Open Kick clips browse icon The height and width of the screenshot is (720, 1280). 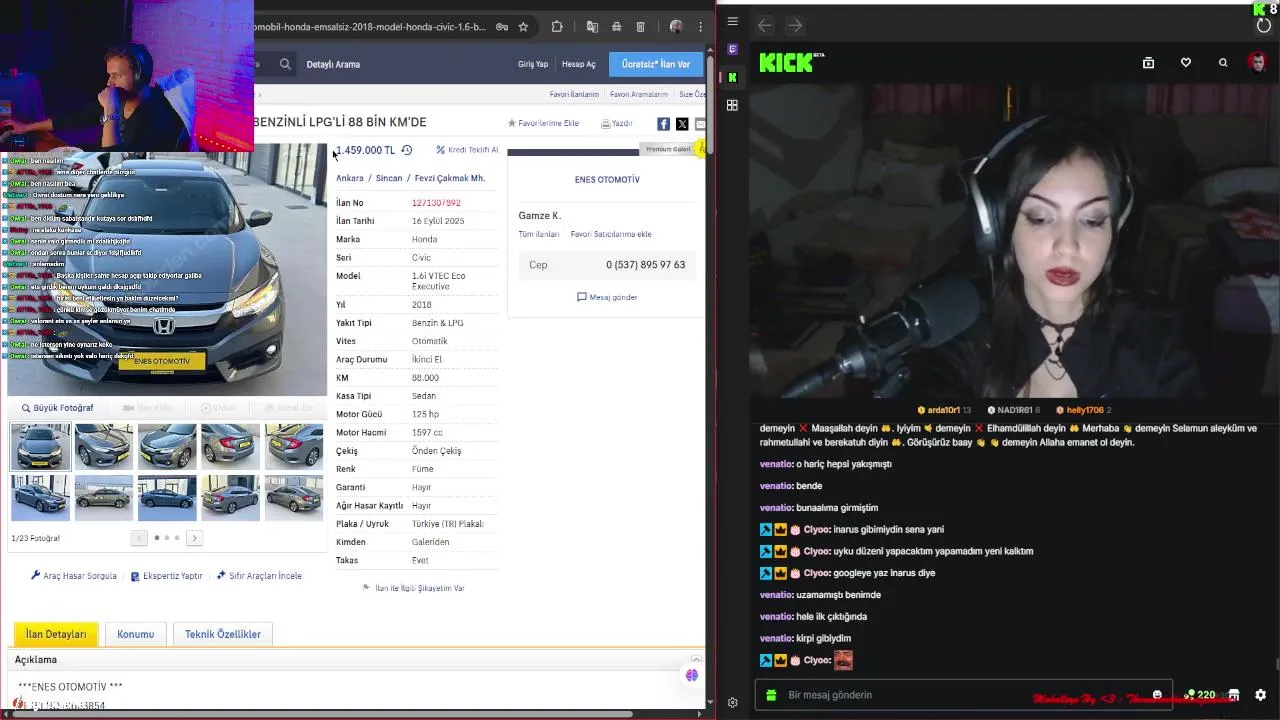coord(1148,63)
